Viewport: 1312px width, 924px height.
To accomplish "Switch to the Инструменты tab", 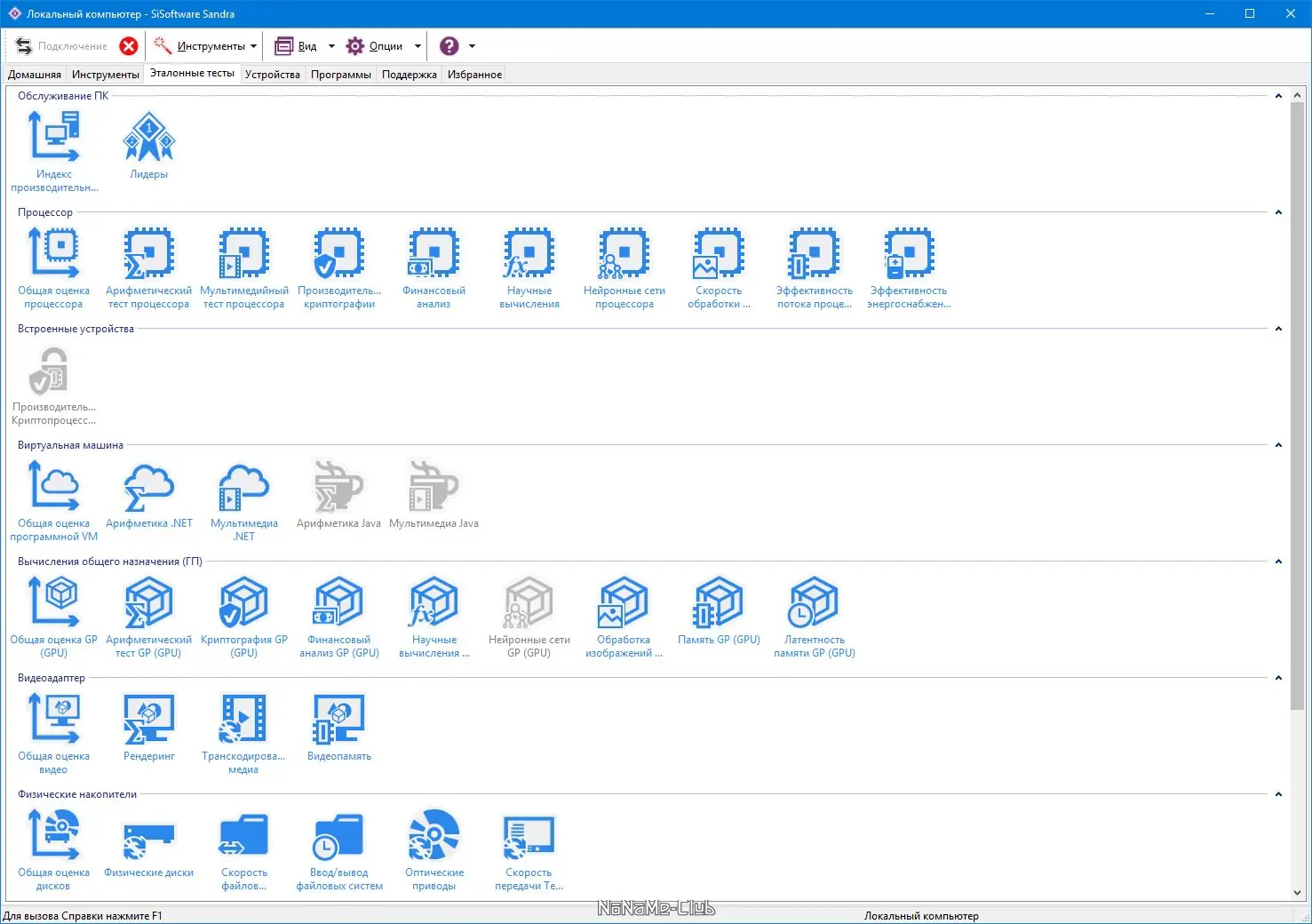I will click(106, 75).
